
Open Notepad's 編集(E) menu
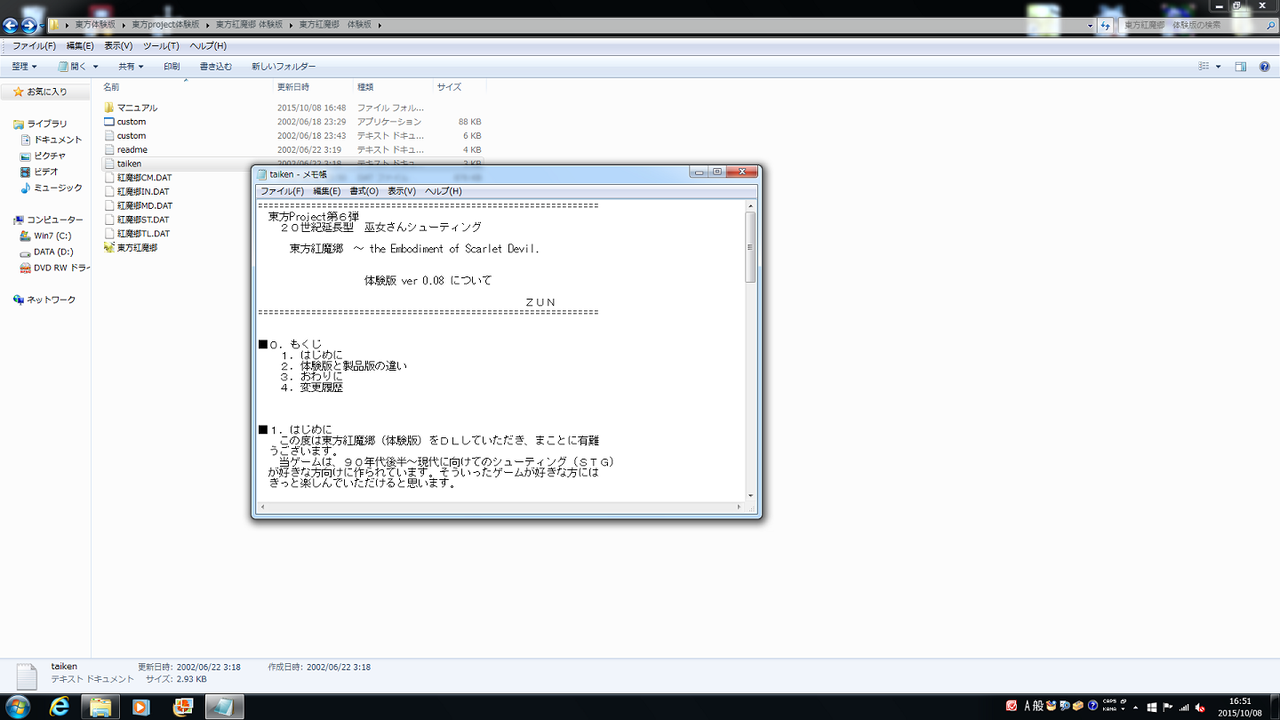(x=327, y=191)
